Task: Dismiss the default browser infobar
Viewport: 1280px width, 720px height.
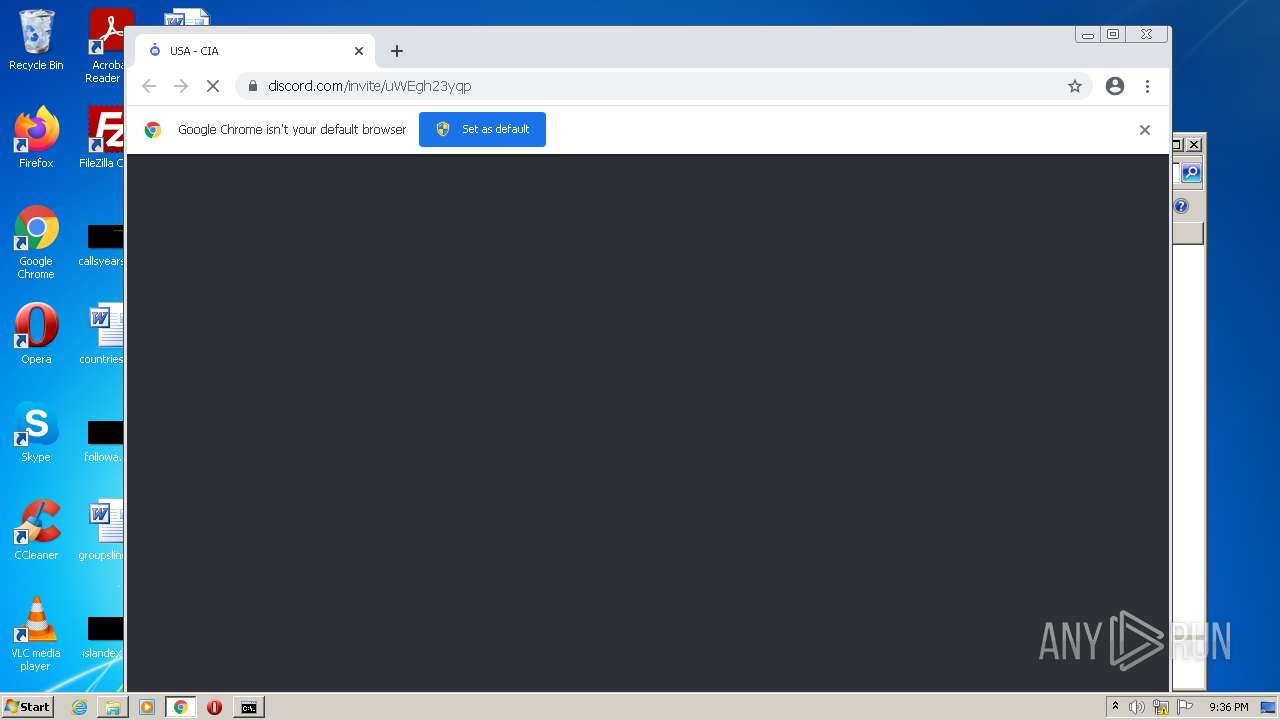Action: click(x=1145, y=130)
